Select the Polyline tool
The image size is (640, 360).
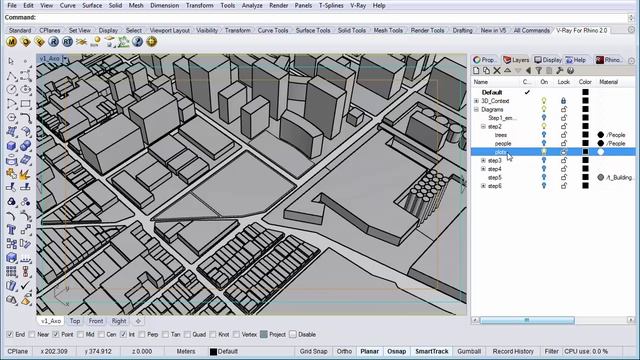tap(11, 76)
